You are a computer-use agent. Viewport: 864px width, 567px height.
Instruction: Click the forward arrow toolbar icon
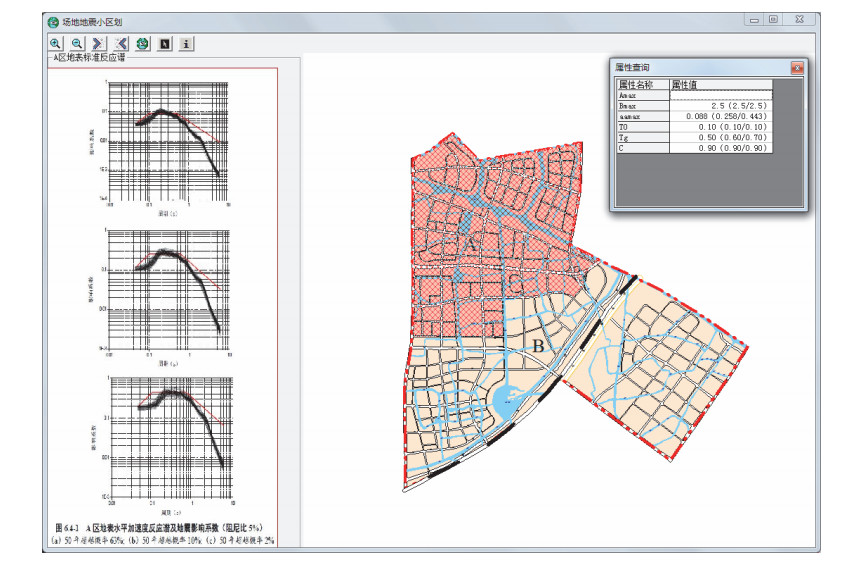(x=99, y=43)
